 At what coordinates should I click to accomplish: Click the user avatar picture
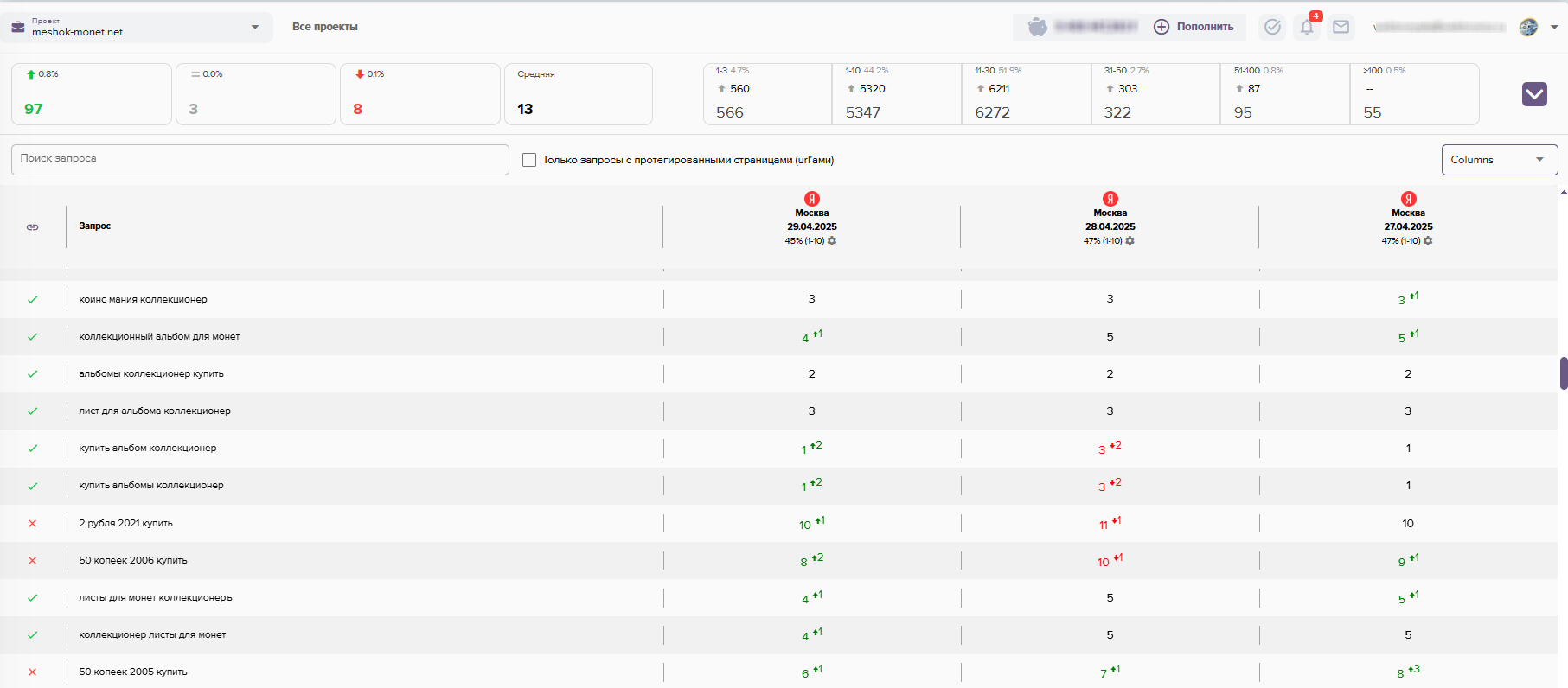click(1528, 28)
